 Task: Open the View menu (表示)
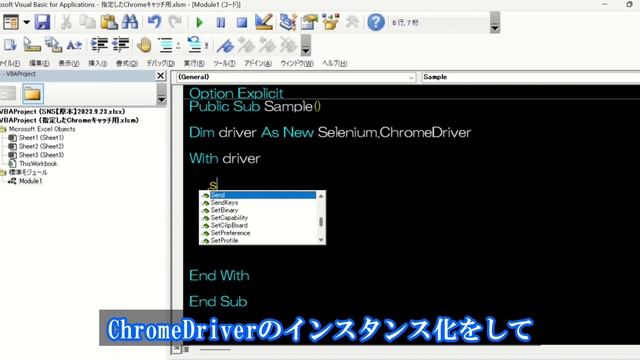[69, 63]
